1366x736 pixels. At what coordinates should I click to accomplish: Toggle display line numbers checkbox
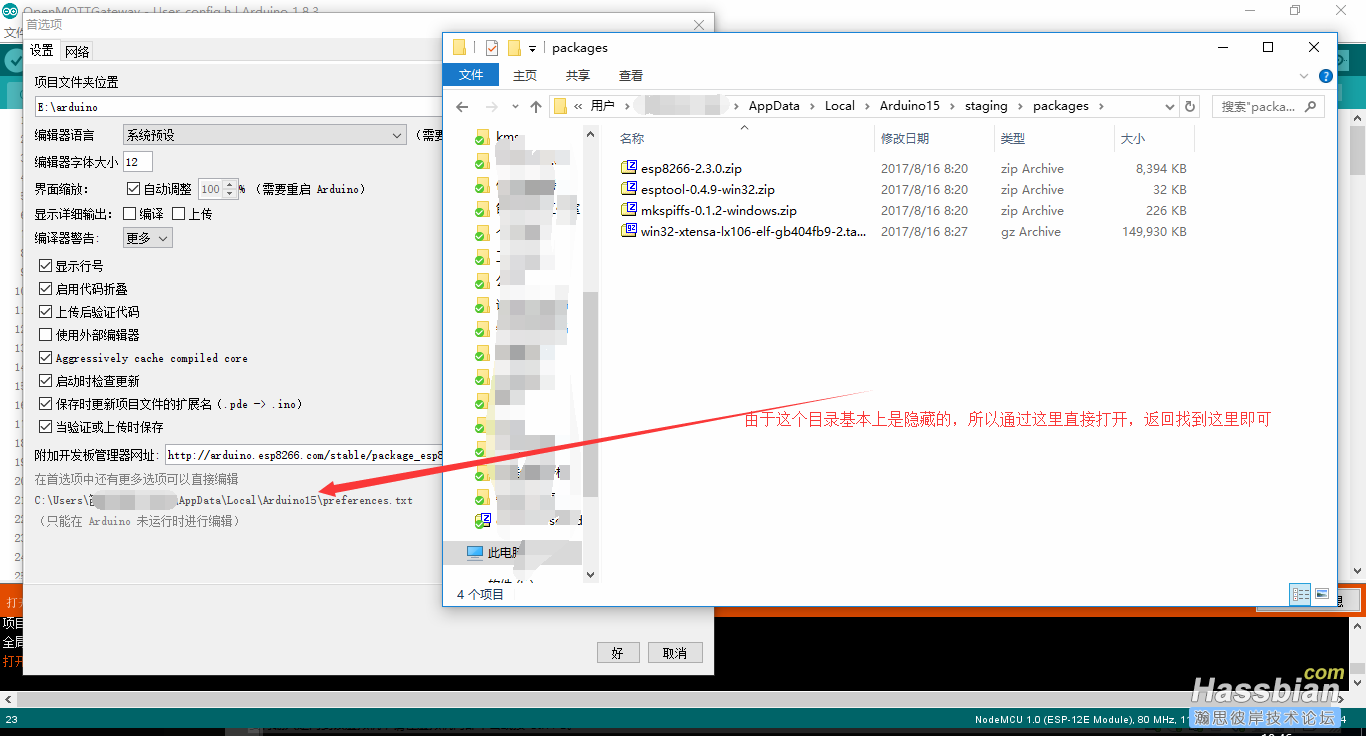[x=45, y=266]
